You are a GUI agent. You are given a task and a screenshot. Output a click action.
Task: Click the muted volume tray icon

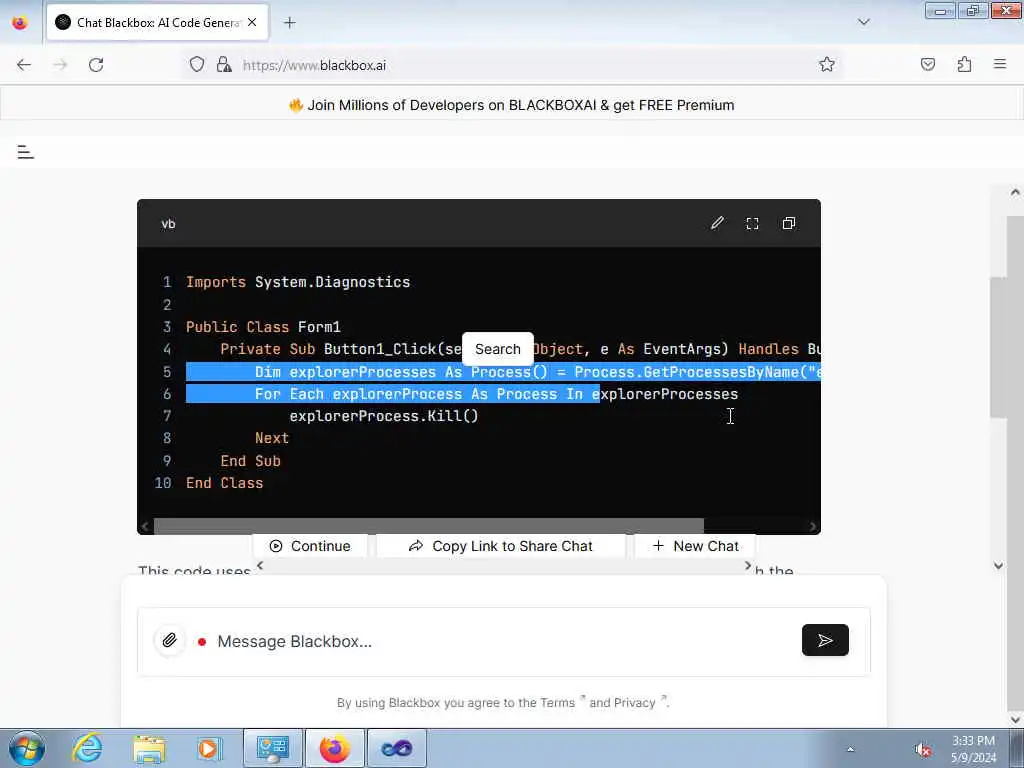pyautogui.click(x=922, y=749)
